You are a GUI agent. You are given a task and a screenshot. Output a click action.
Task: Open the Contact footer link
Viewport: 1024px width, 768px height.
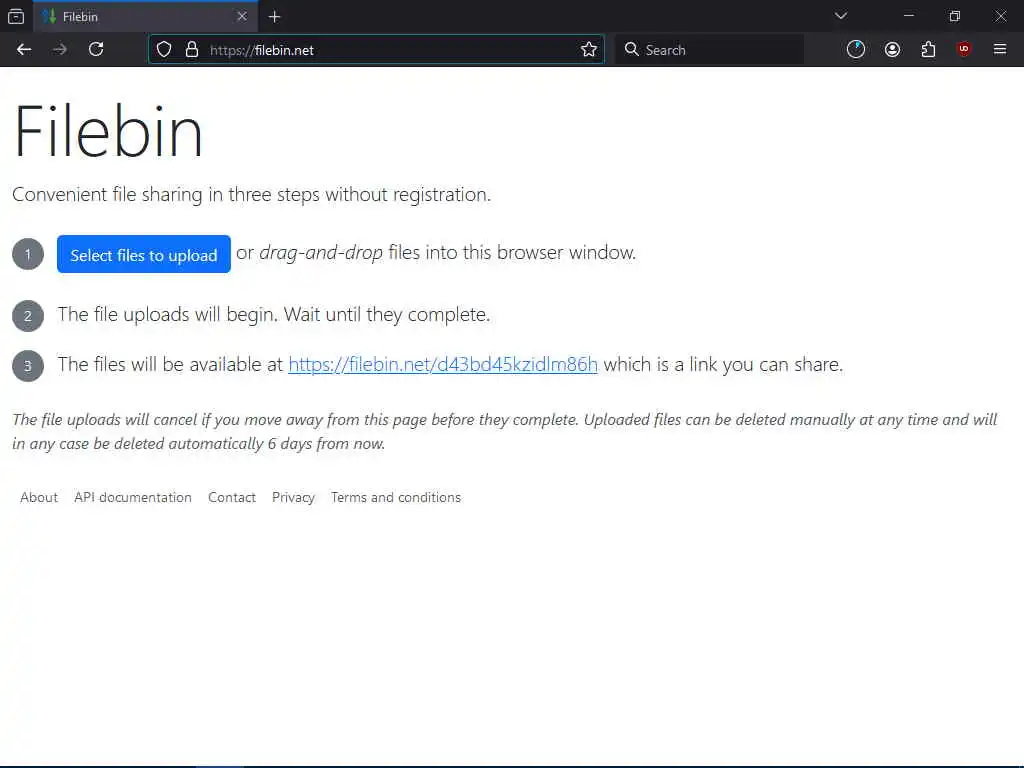coord(232,498)
